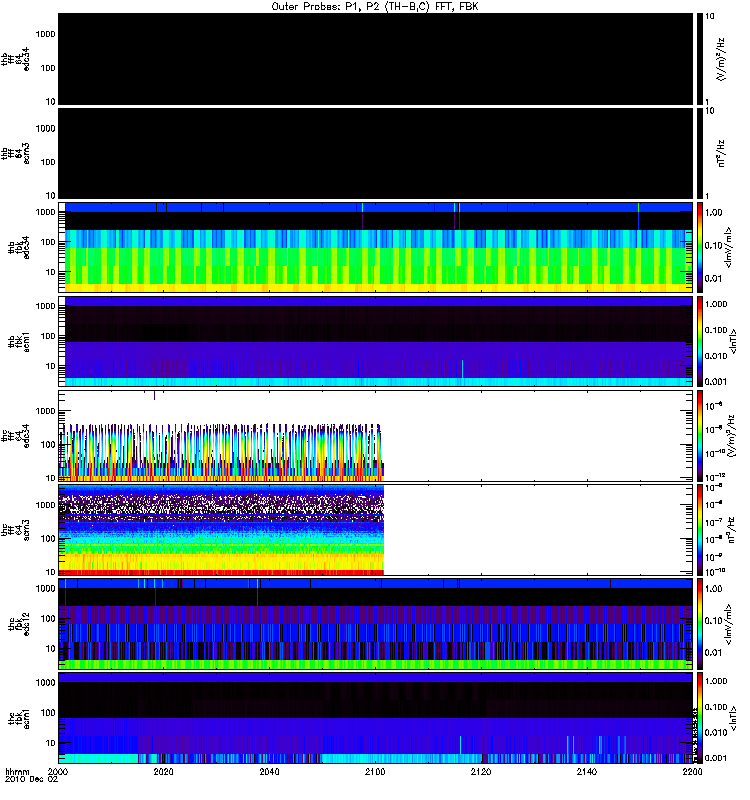Click the <|mV/m|> unit label of thb fbk edc34
Image resolution: width=750 pixels, height=800 pixels.
coord(729,247)
